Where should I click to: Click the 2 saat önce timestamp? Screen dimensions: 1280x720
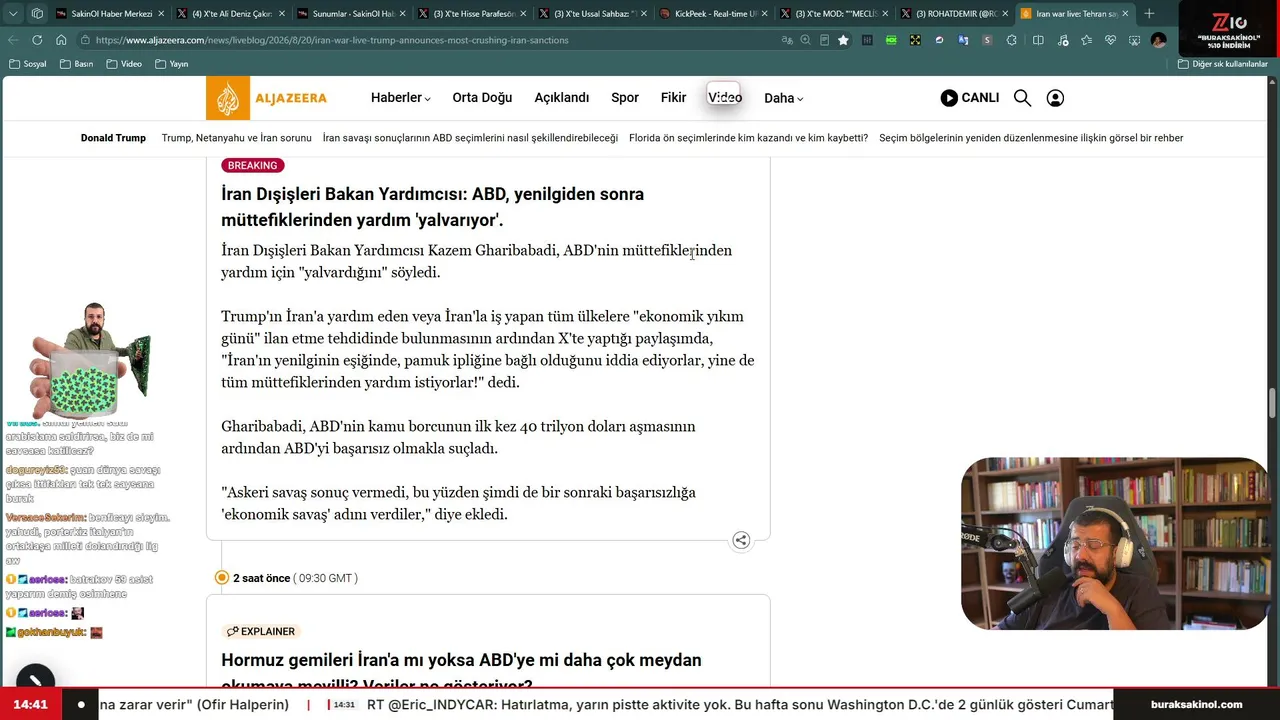(x=261, y=578)
